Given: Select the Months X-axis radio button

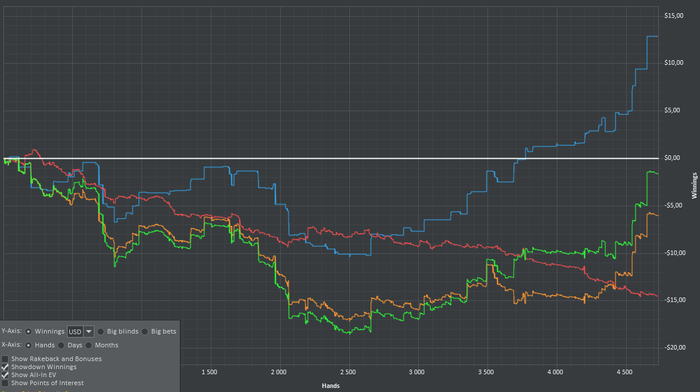Looking at the screenshot, I should click(88, 345).
